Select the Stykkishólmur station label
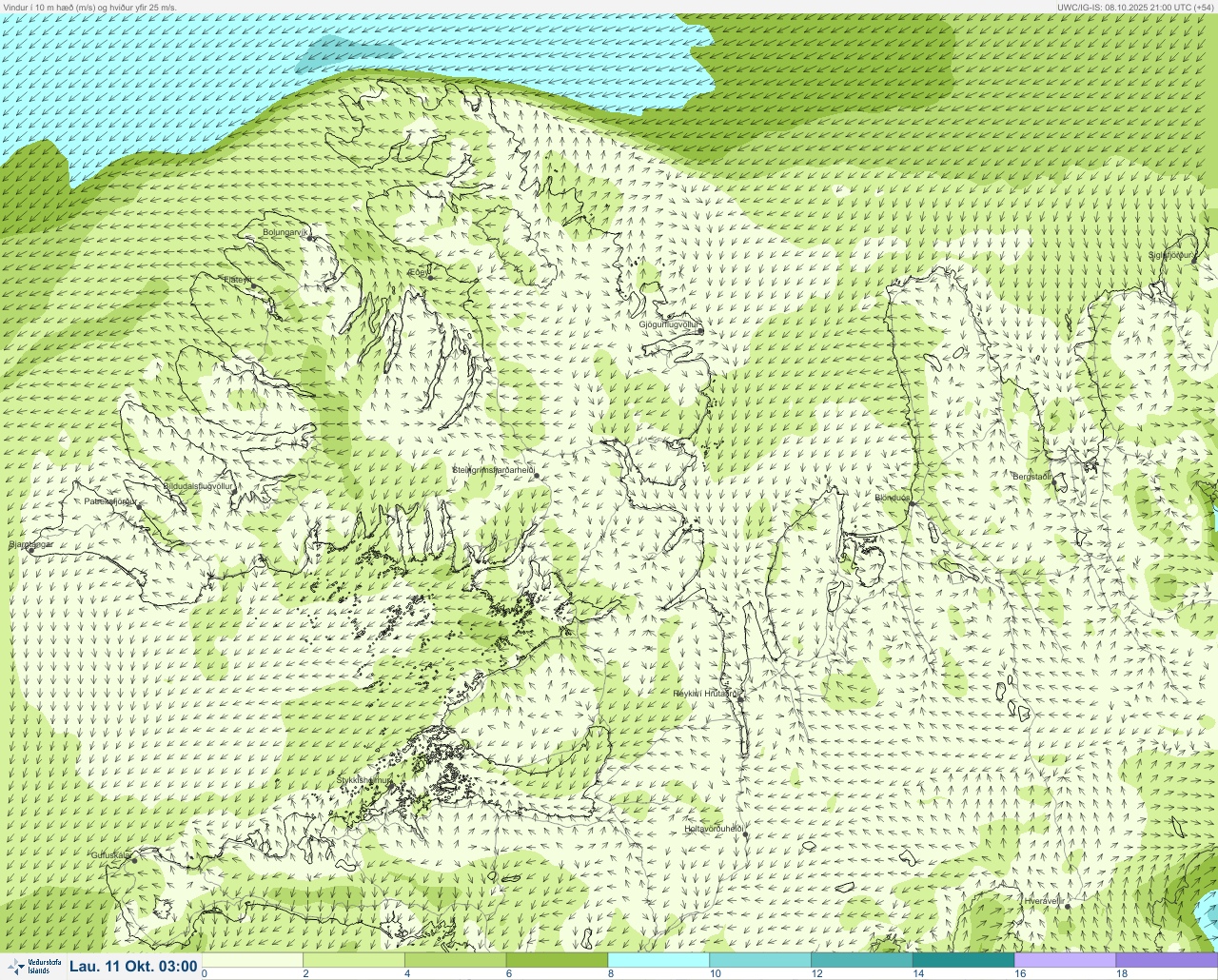This screenshot has height=980, width=1218. pyautogui.click(x=363, y=779)
